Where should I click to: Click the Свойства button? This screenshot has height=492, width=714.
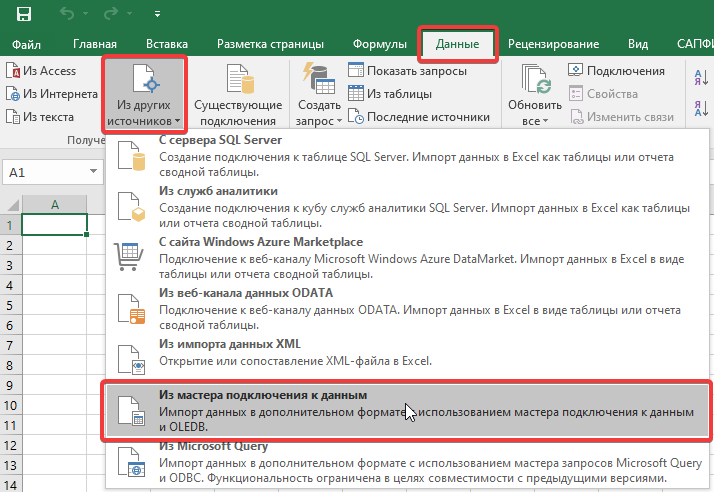tap(603, 94)
